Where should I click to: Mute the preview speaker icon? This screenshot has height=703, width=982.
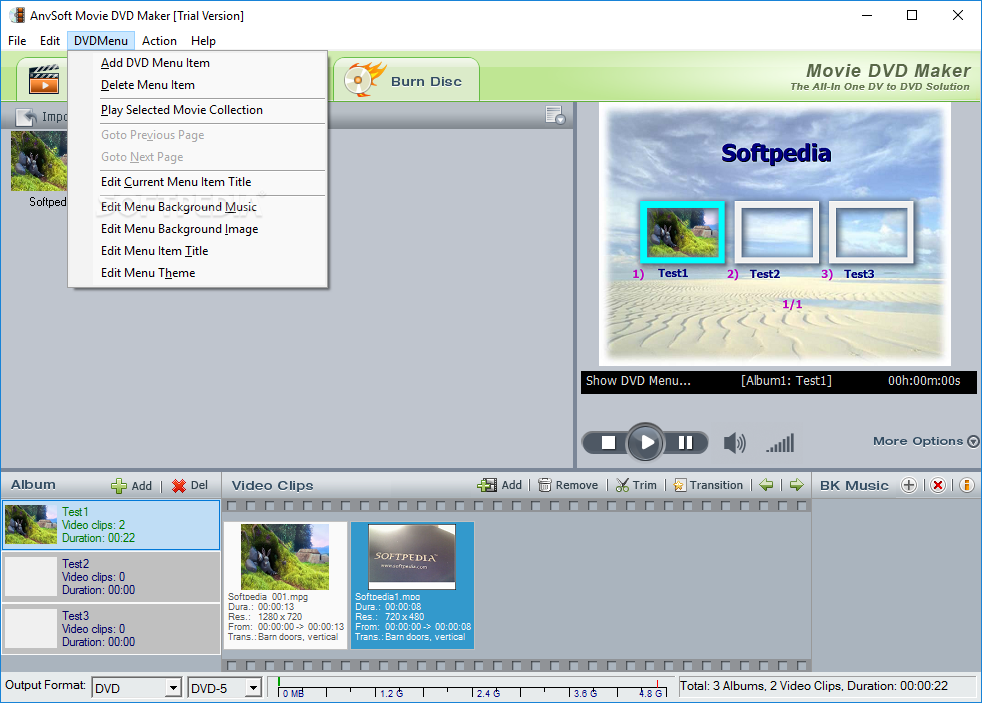point(735,443)
